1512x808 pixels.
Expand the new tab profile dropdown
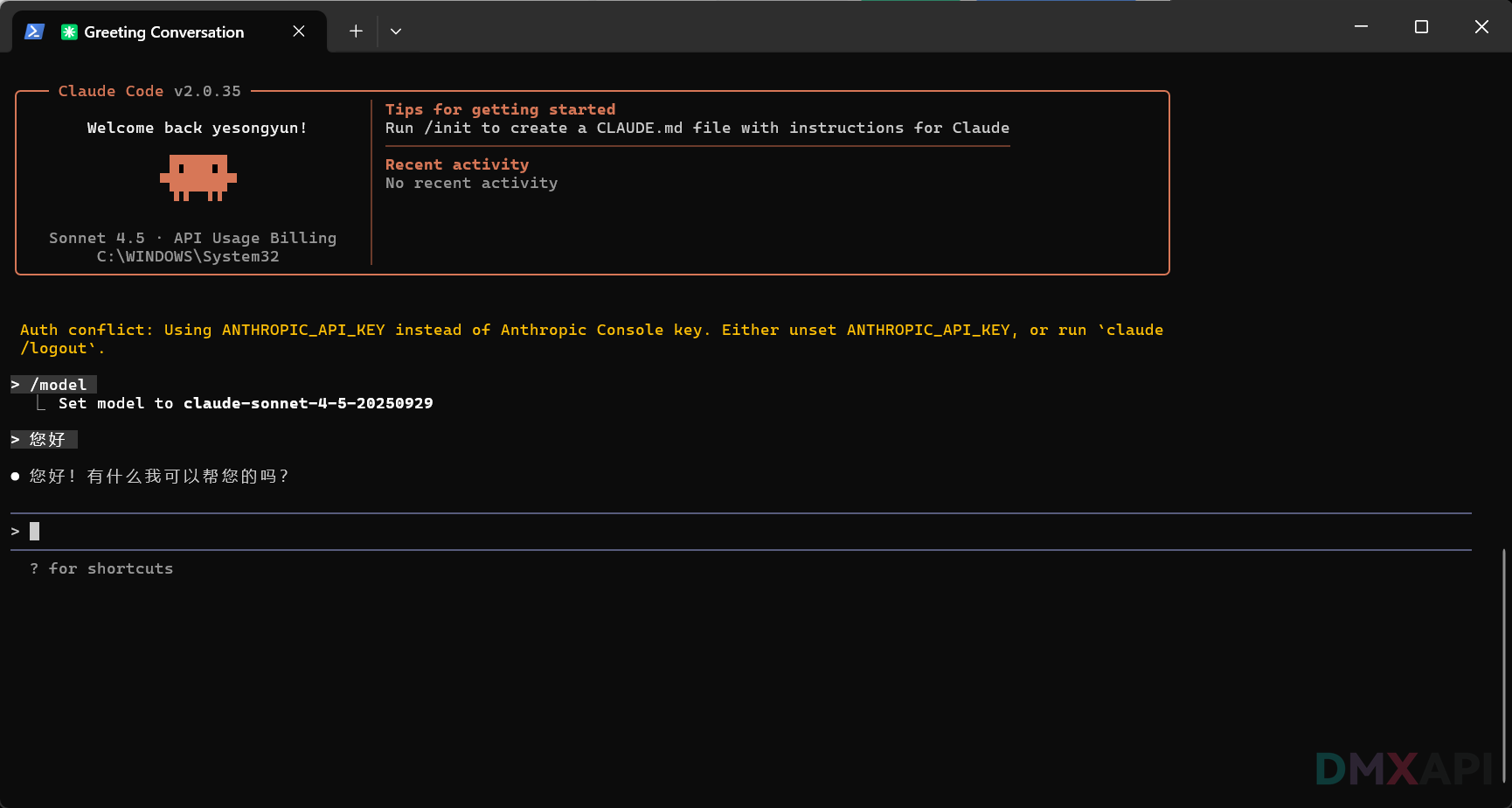click(396, 31)
